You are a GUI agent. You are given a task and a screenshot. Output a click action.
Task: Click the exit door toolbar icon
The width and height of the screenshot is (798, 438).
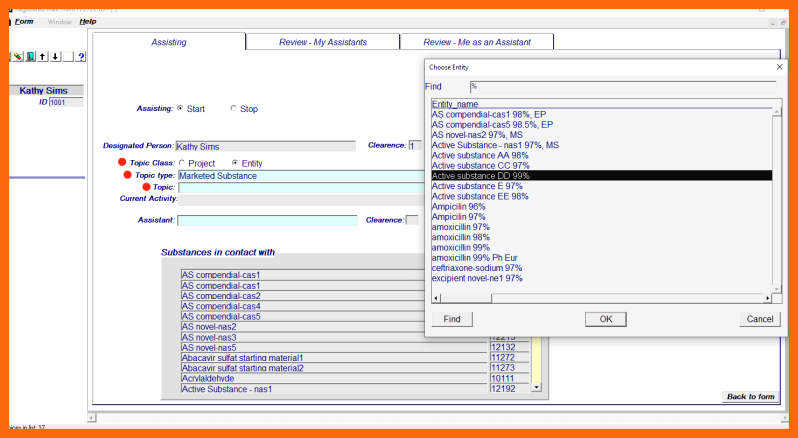pos(31,56)
